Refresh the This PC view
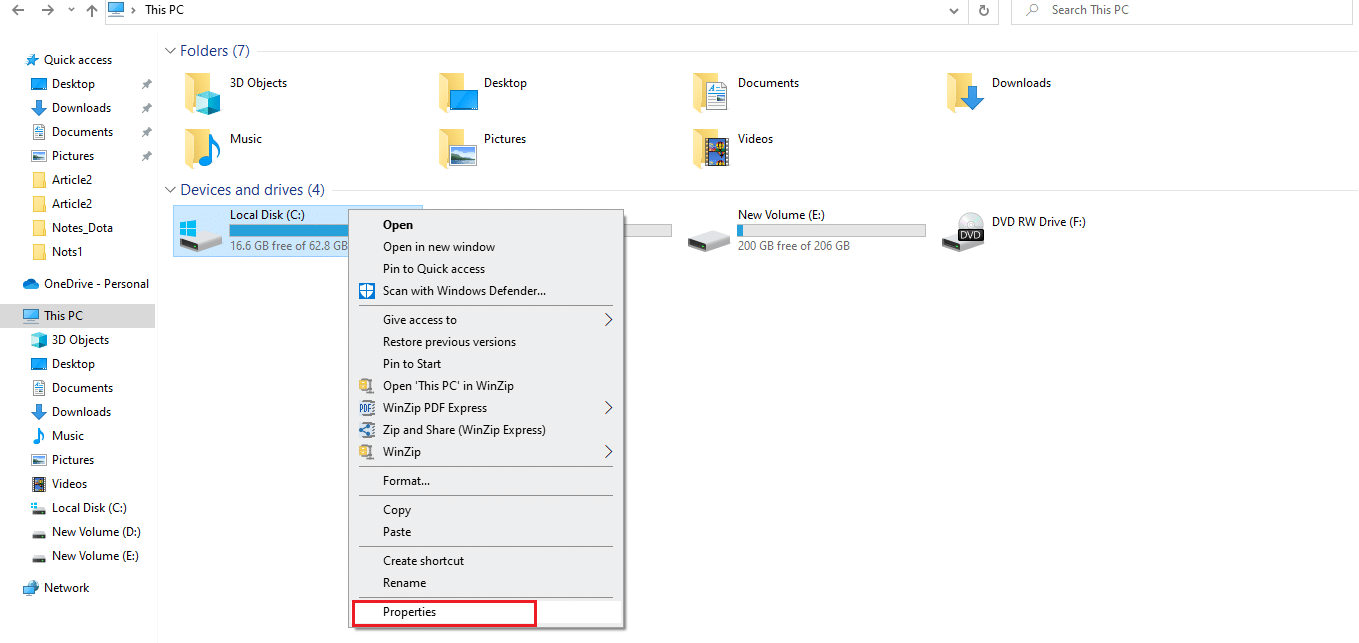This screenshot has height=643, width=1359. click(984, 10)
